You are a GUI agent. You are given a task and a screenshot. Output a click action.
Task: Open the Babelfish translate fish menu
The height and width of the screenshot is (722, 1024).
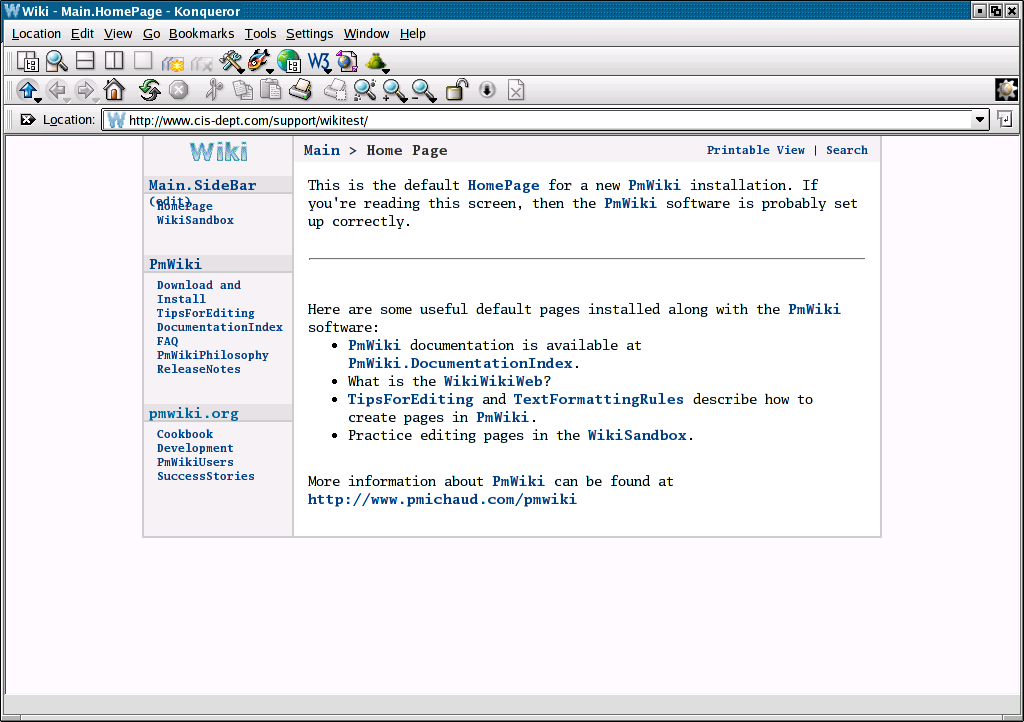[x=260, y=61]
